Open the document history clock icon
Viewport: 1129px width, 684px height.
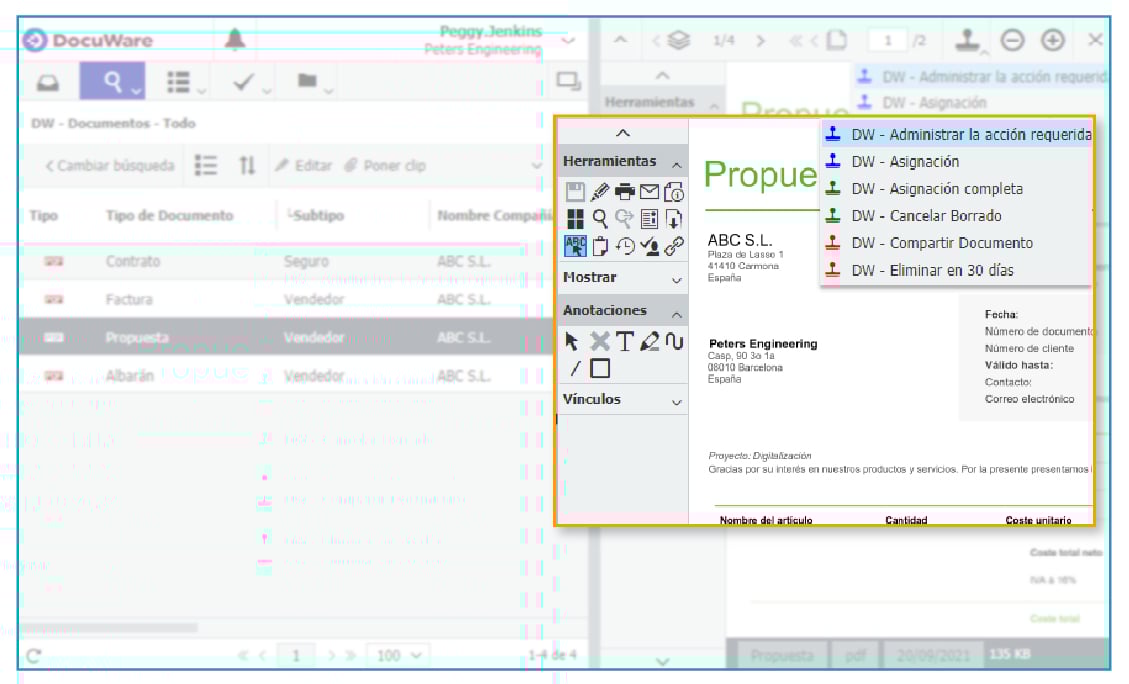pyautogui.click(x=625, y=246)
